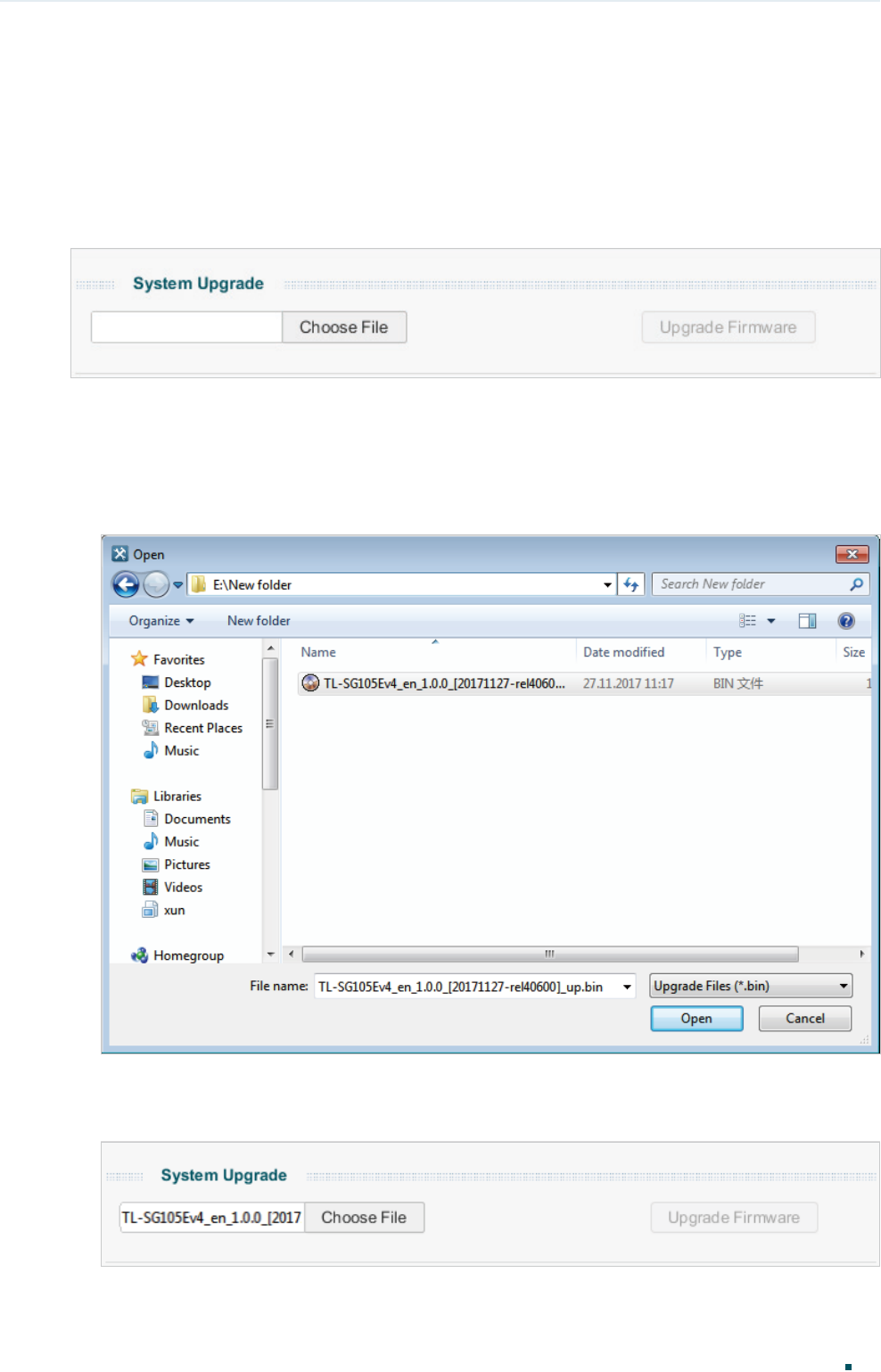
Task: Click the Desktop monitor icon
Action: tap(151, 682)
